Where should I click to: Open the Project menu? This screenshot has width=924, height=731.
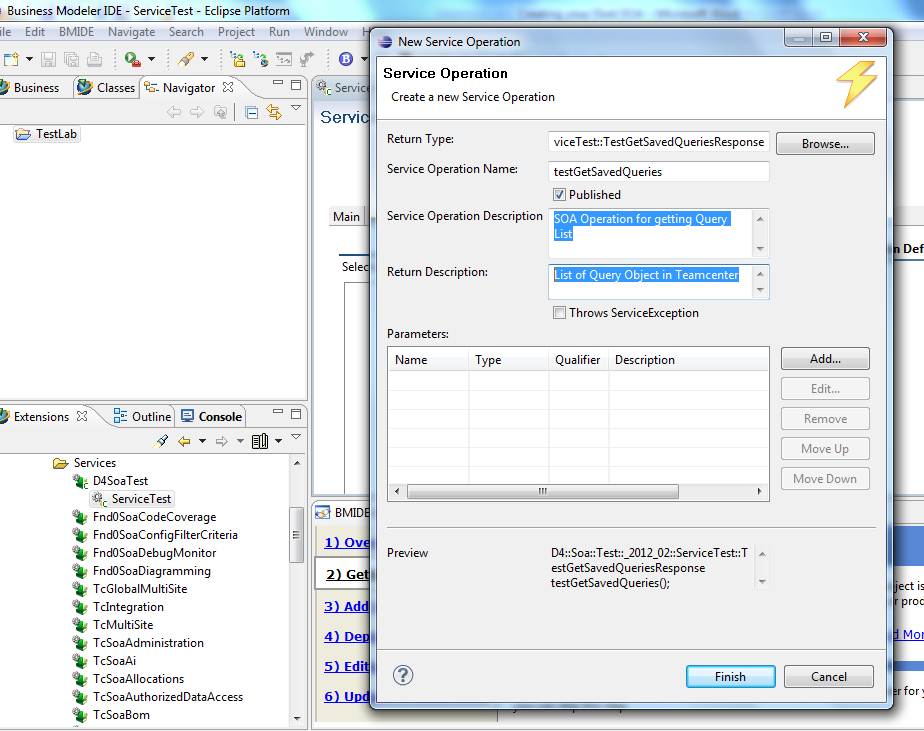pyautogui.click(x=236, y=32)
